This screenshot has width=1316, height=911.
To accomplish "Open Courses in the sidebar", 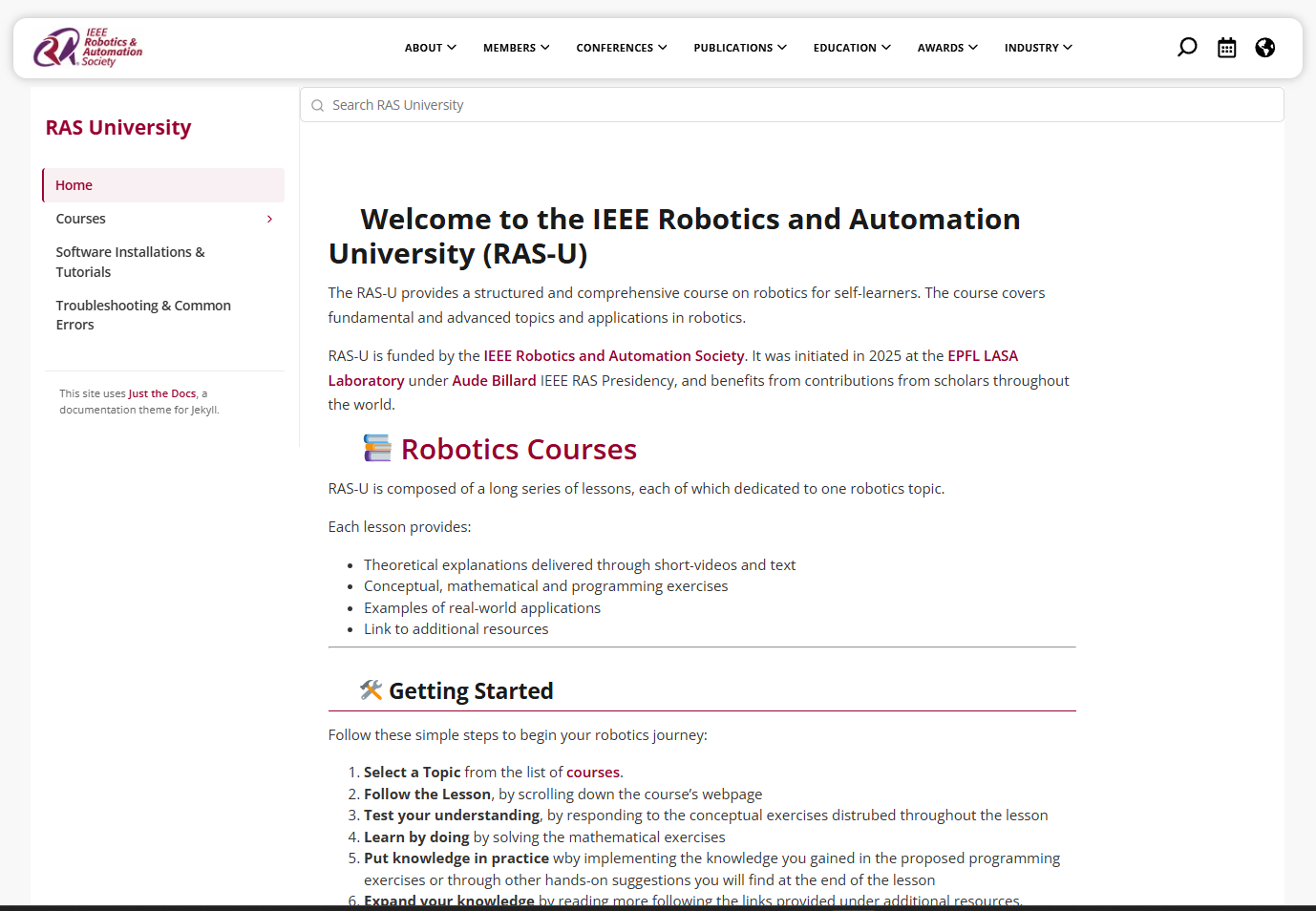I will click(81, 219).
